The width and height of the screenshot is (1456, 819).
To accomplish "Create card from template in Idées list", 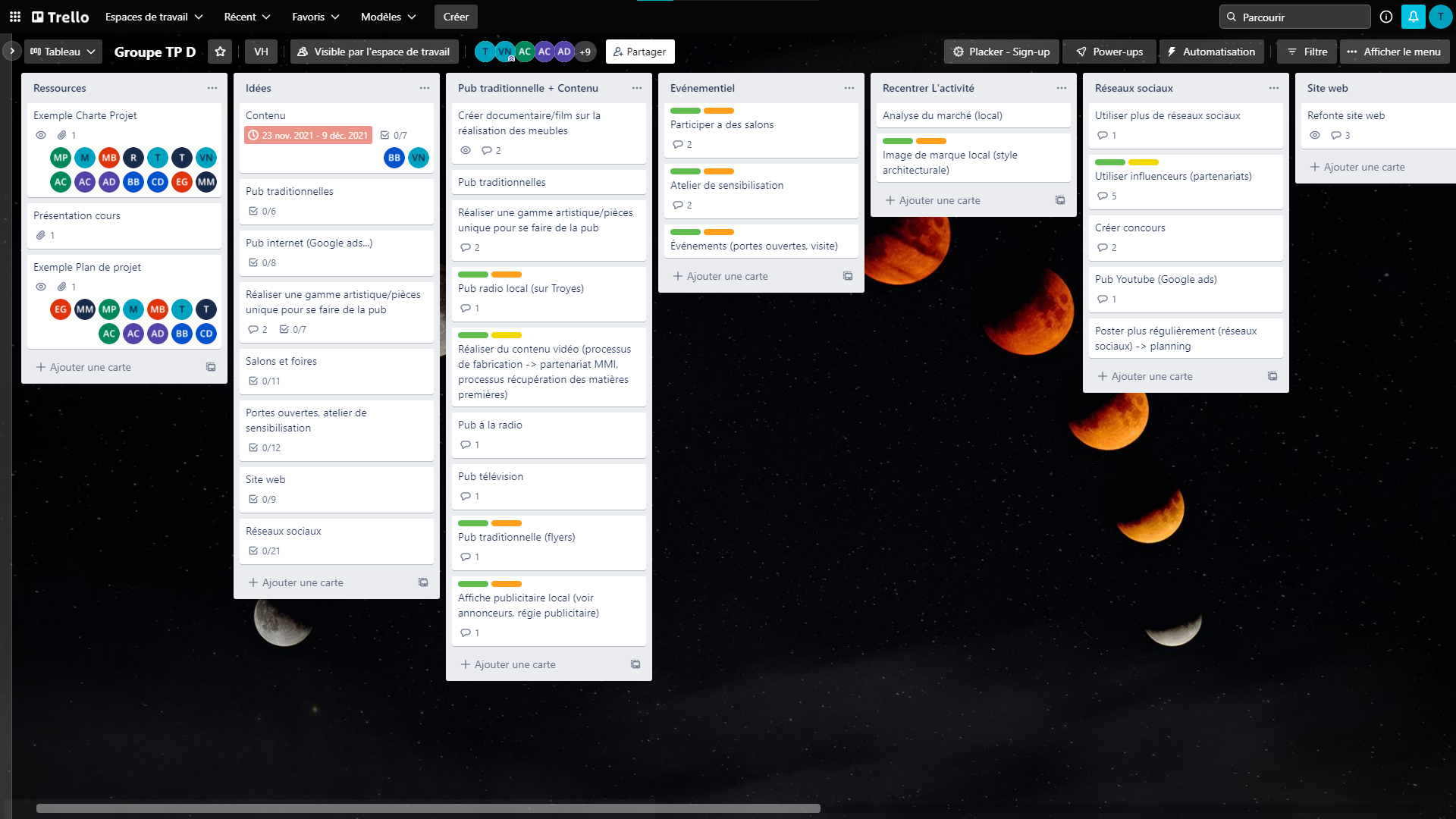I will click(x=423, y=582).
